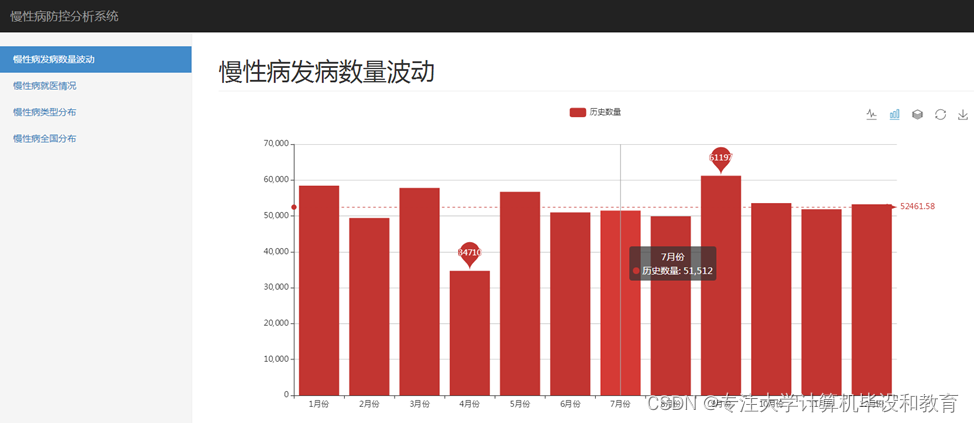Click the 6月份 axis label
Viewport: 974px width, 423px height.
tap(570, 404)
